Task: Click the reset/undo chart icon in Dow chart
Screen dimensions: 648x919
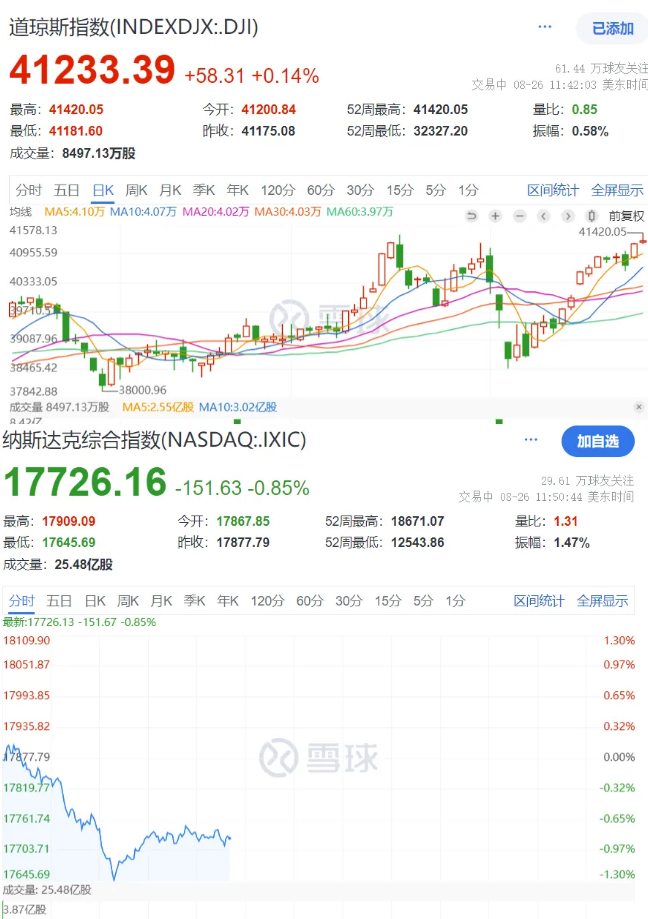Action: click(x=471, y=216)
